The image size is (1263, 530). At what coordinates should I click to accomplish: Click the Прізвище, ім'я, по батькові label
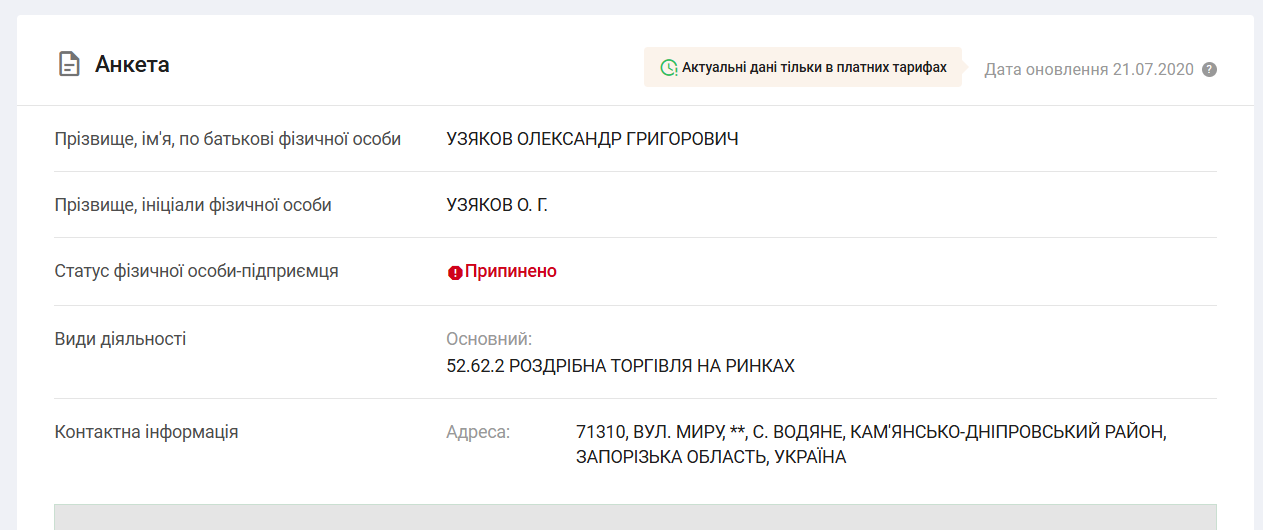[x=227, y=139]
